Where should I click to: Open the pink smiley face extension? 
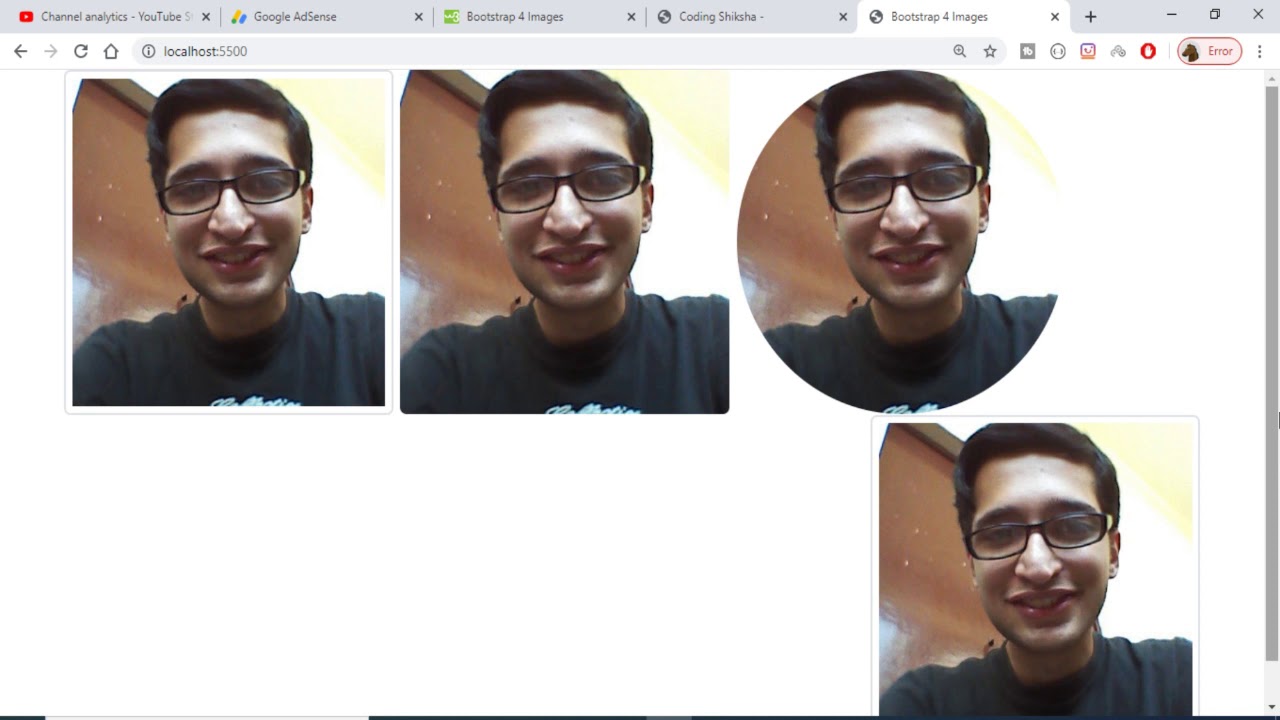click(x=1088, y=51)
